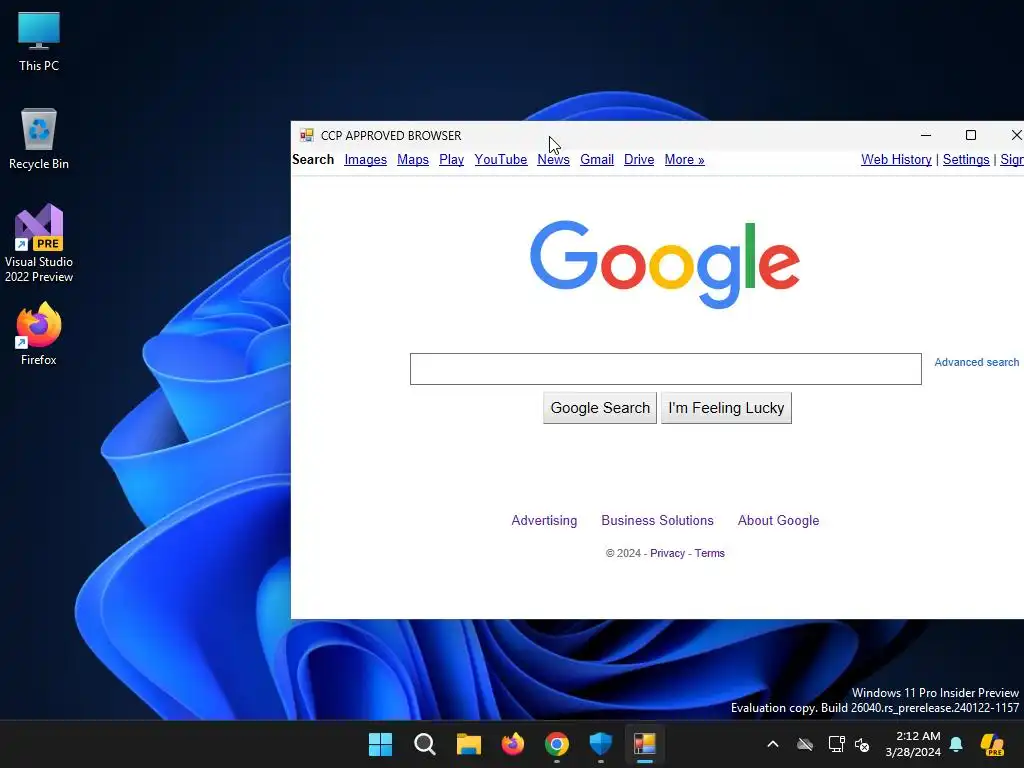
Task: Open Web History link
Action: [896, 160]
